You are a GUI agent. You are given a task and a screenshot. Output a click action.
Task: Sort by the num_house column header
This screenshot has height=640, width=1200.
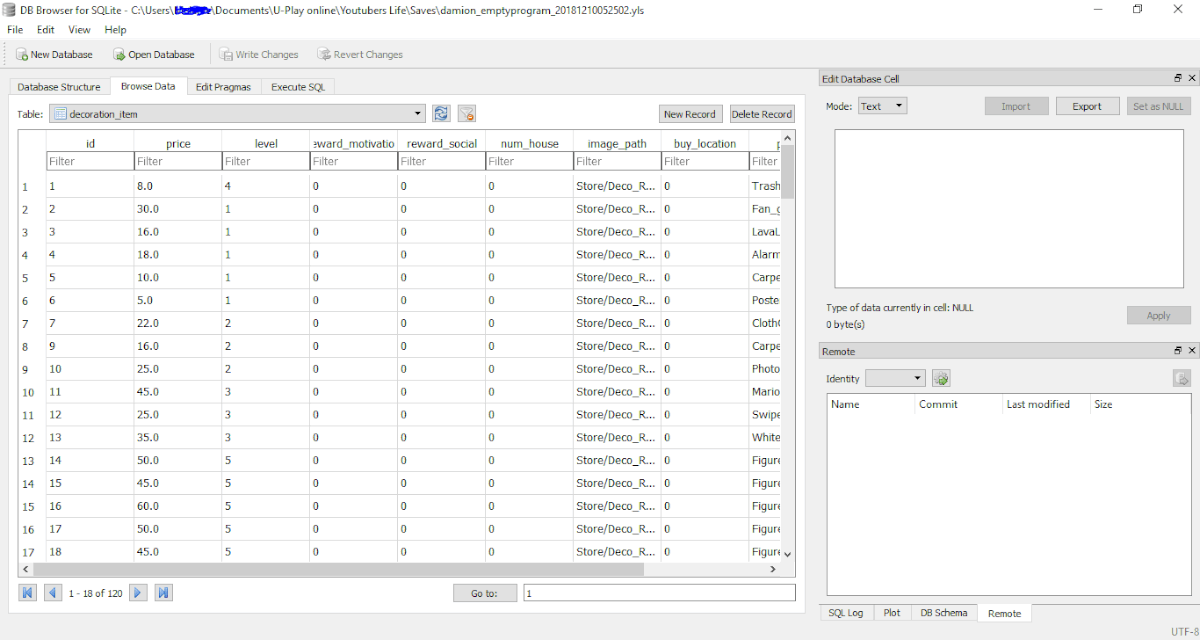pyautogui.click(x=529, y=143)
